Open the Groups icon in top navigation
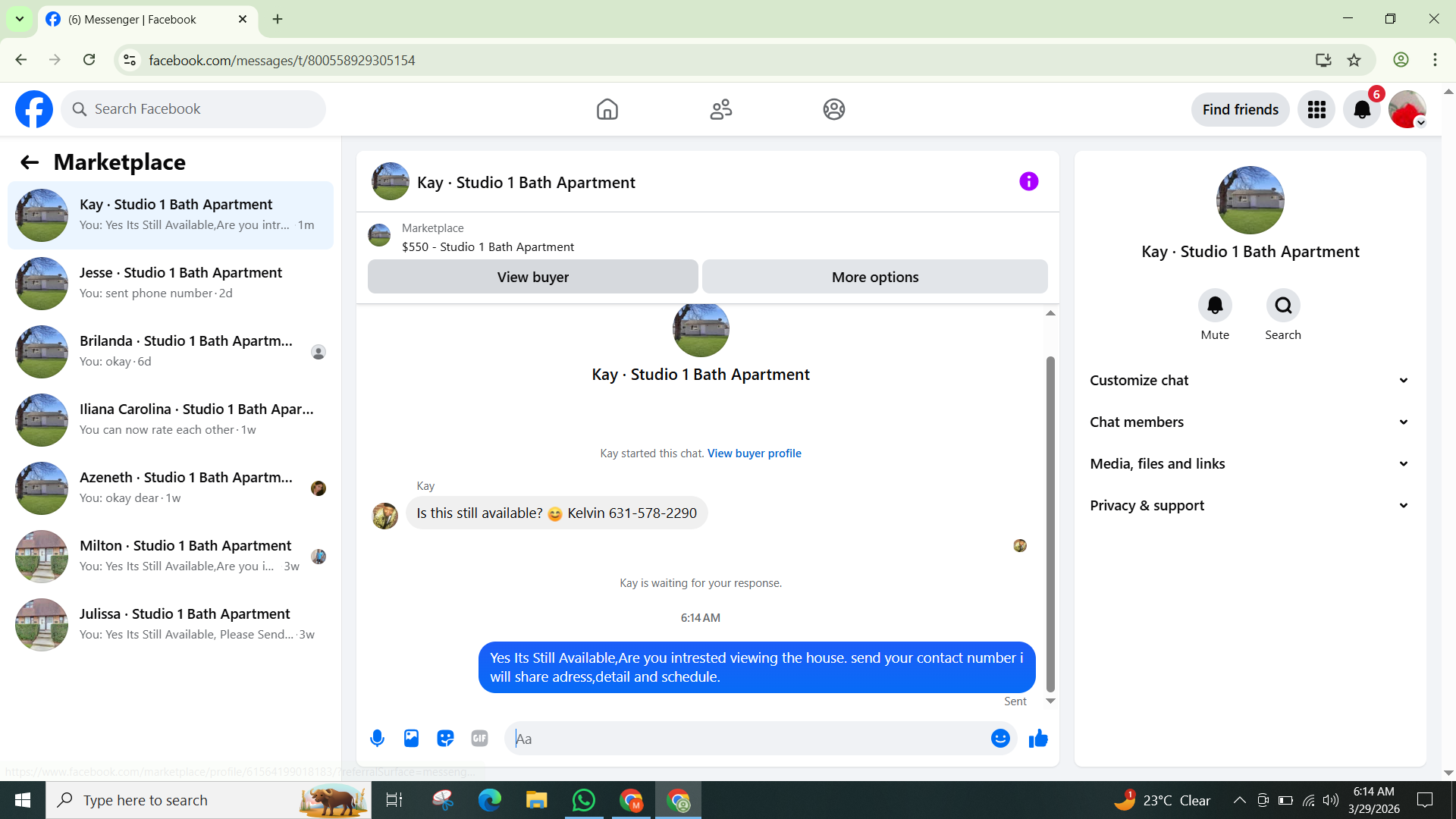 point(834,109)
